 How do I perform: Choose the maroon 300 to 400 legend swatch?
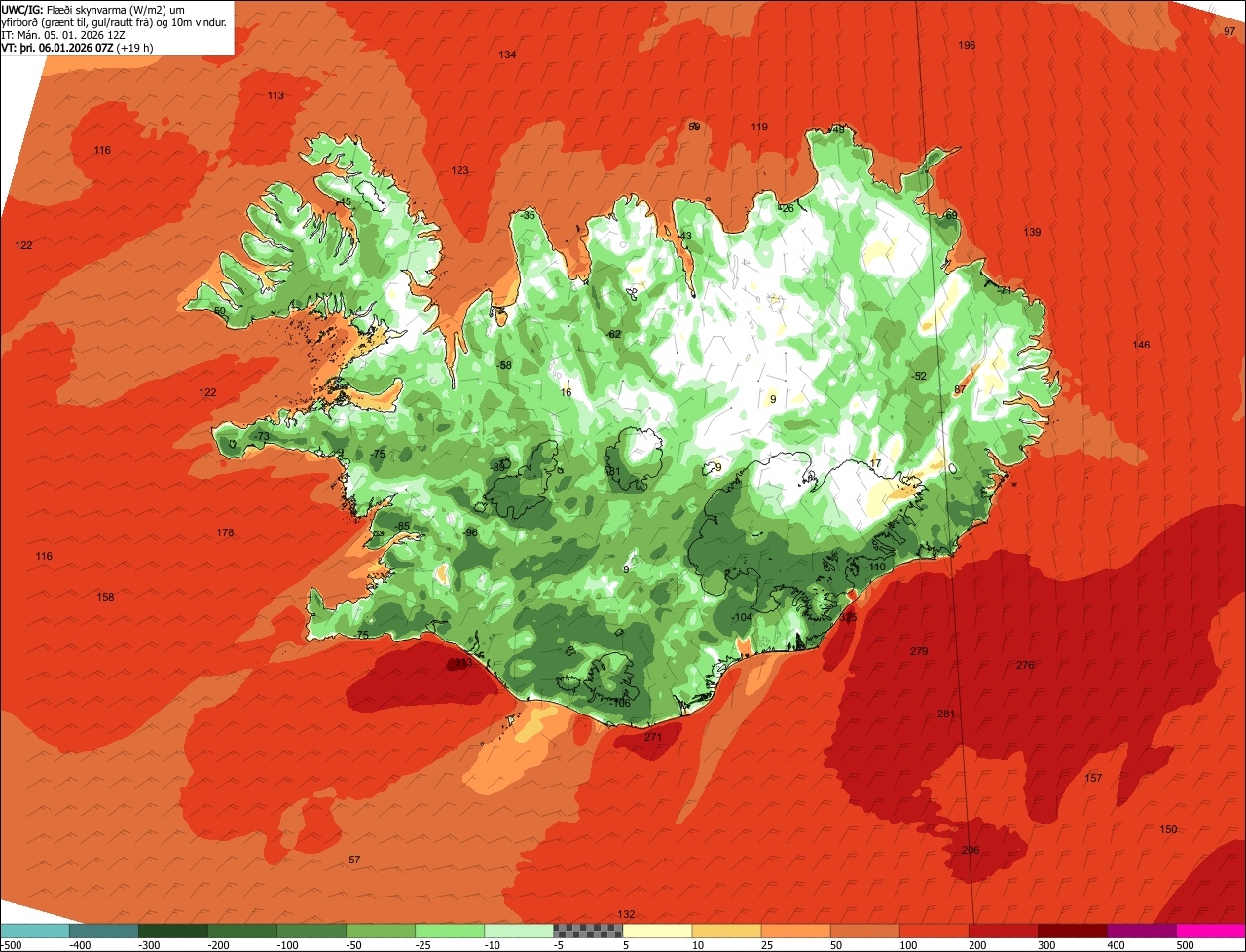pos(1072,931)
